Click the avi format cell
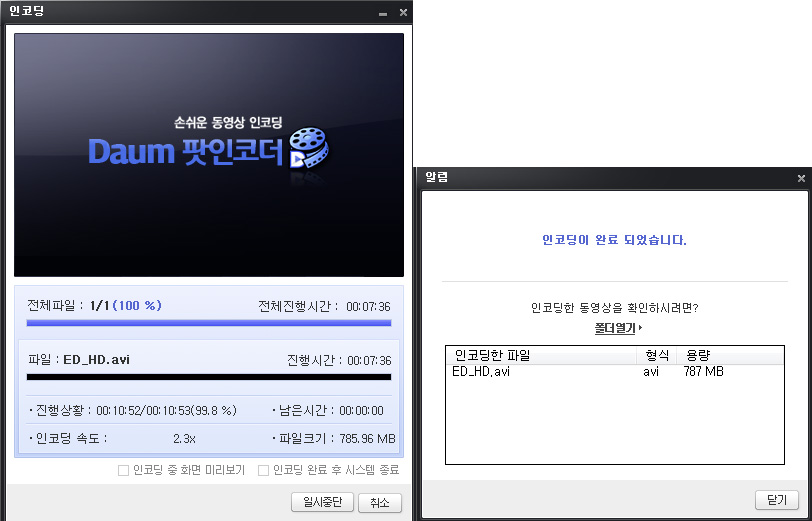The image size is (812, 521). click(651, 371)
